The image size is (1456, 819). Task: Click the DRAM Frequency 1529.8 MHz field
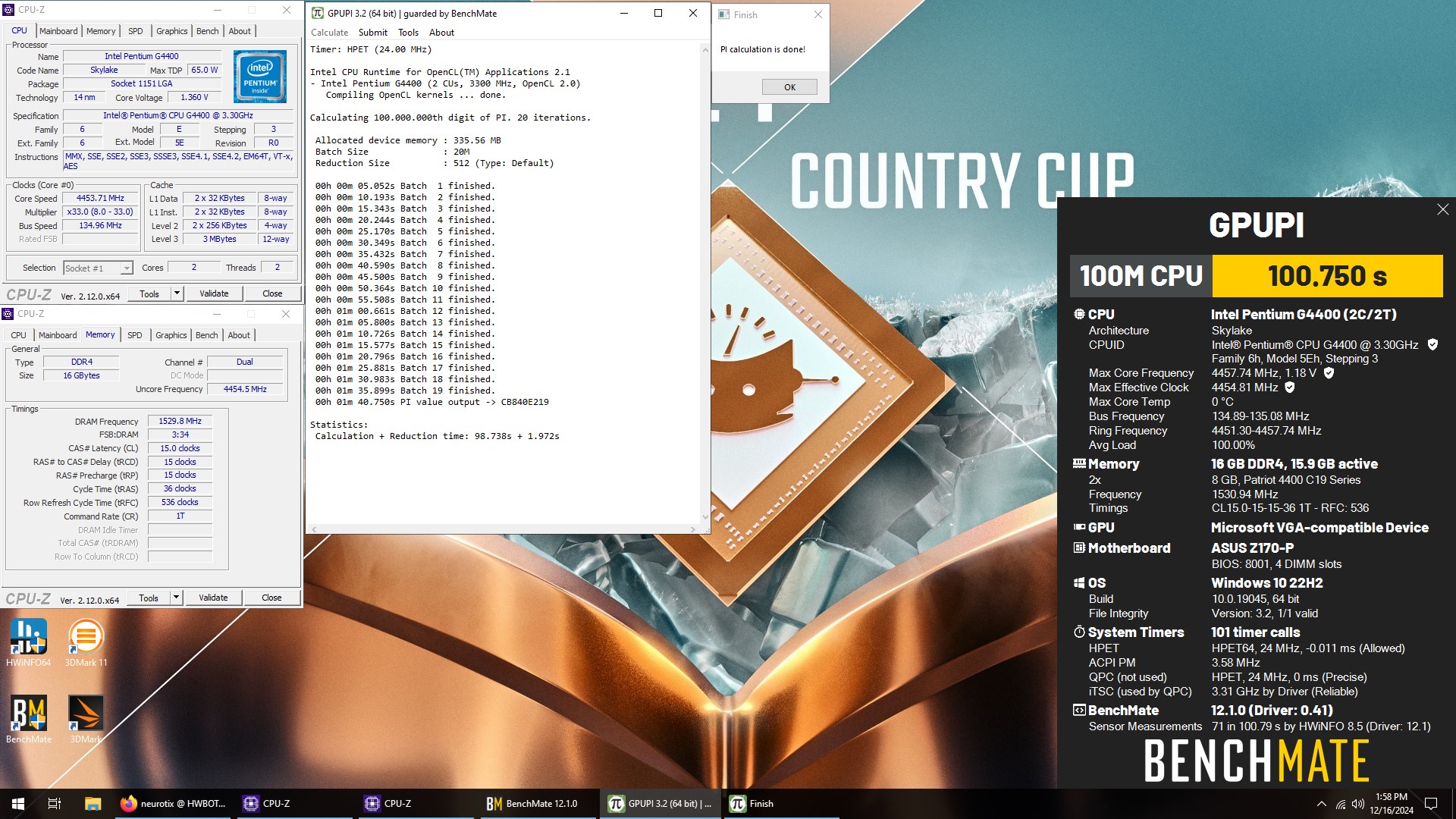[180, 421]
